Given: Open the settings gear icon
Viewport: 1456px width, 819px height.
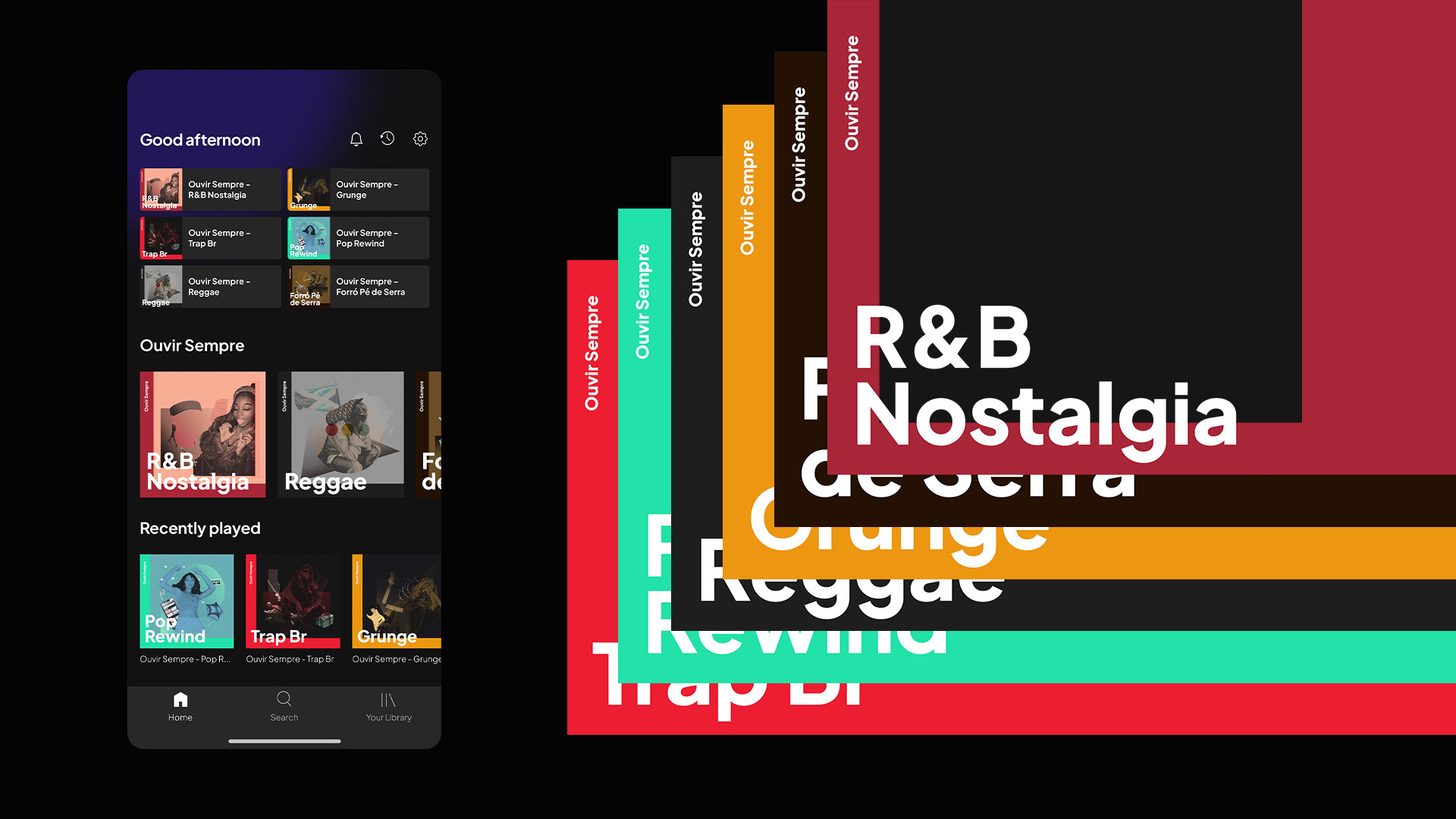Looking at the screenshot, I should 420,139.
